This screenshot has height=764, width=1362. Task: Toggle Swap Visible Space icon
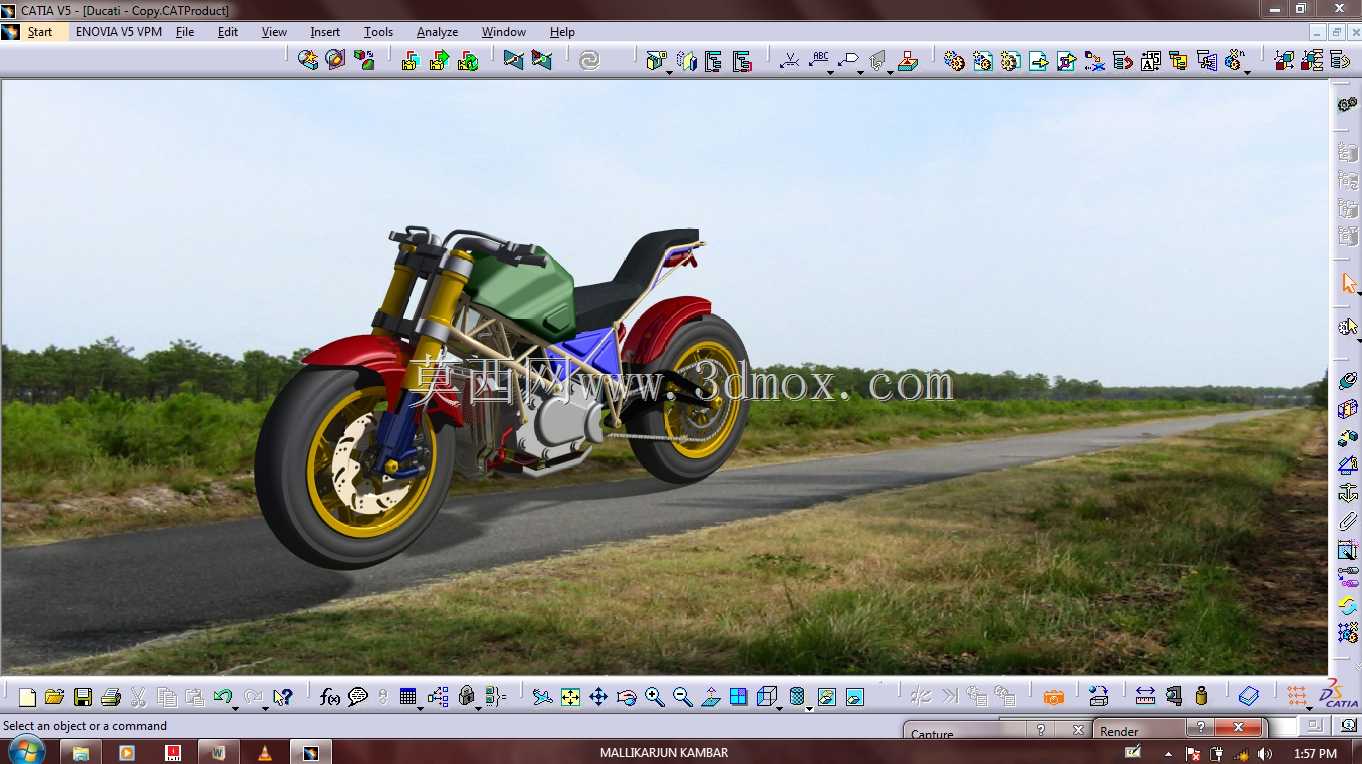854,697
